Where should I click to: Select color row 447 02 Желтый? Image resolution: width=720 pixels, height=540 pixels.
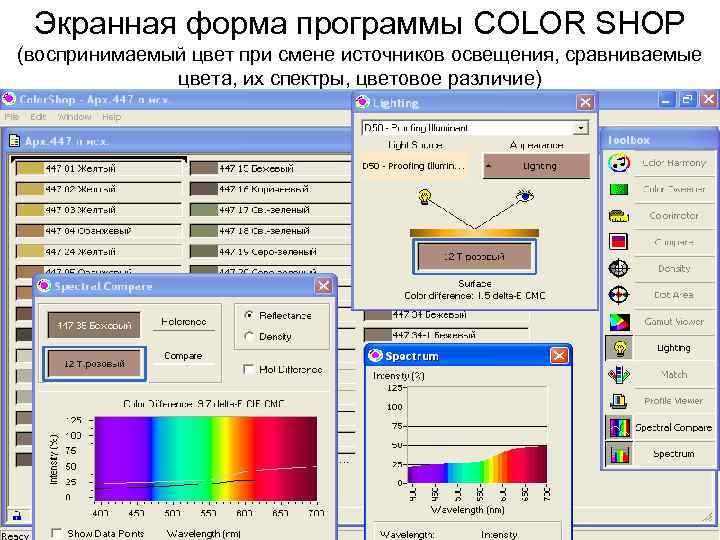pos(99,189)
